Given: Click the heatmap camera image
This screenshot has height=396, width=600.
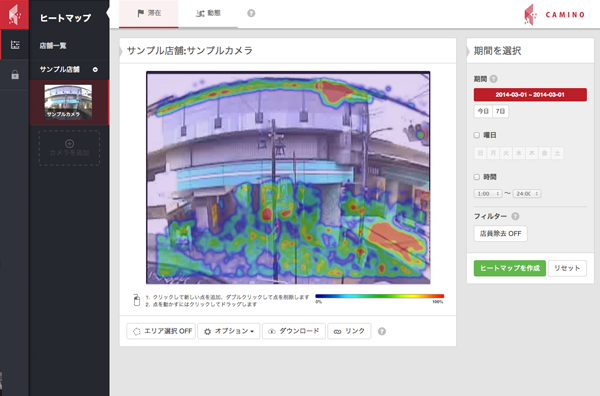Looking at the screenshot, I should pyautogui.click(x=288, y=178).
